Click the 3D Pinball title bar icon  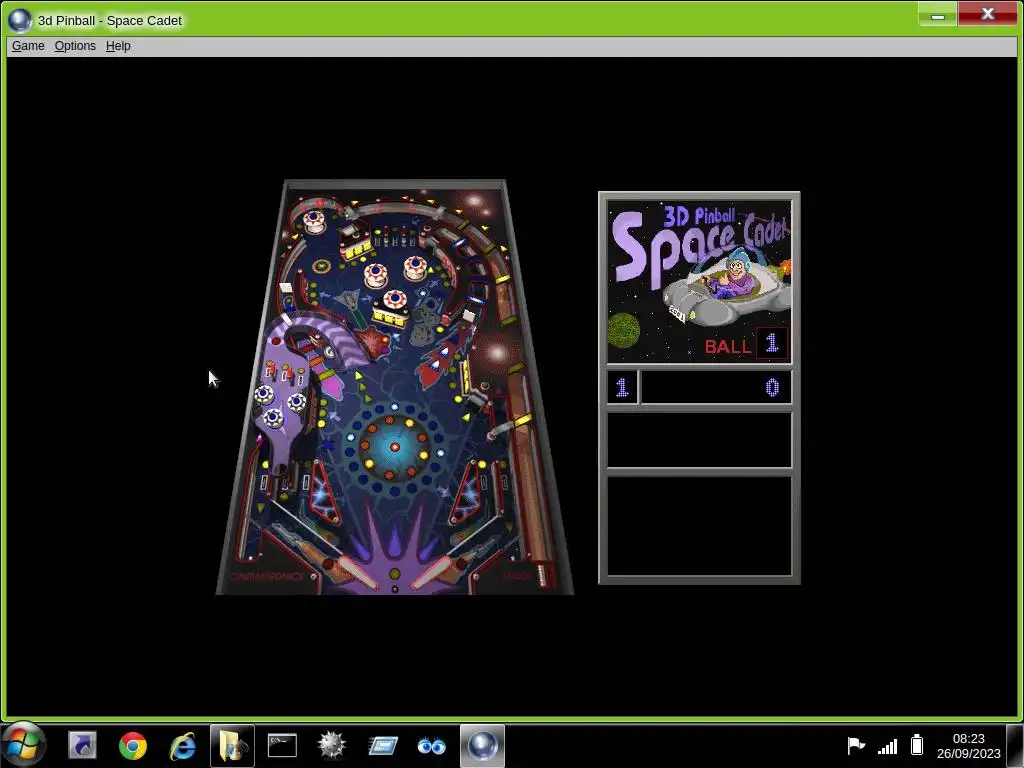(20, 20)
